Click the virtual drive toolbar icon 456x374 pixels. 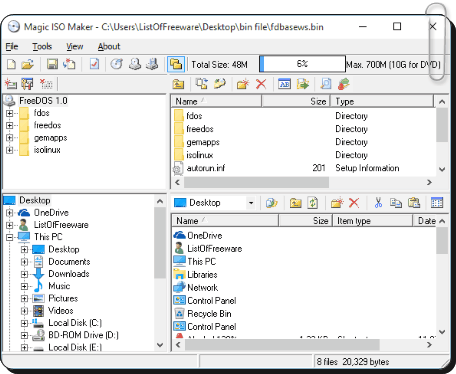click(152, 64)
